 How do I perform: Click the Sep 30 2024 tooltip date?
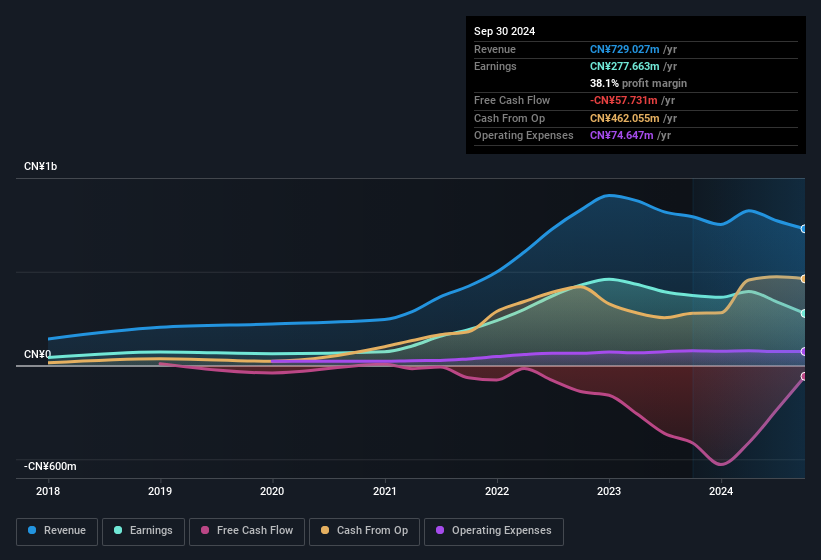pos(504,31)
